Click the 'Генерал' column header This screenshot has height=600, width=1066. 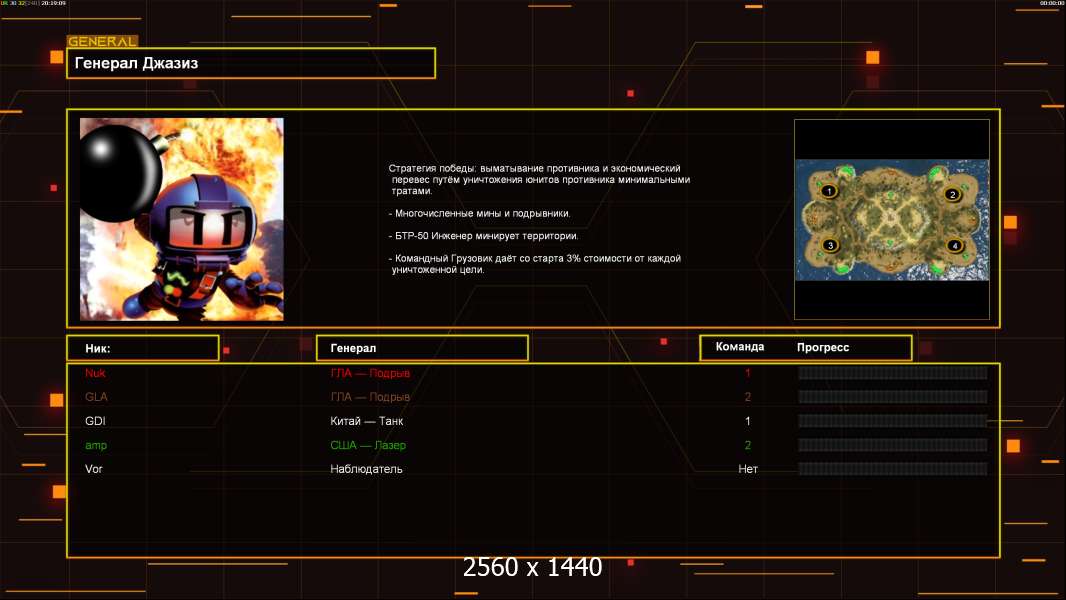[422, 348]
